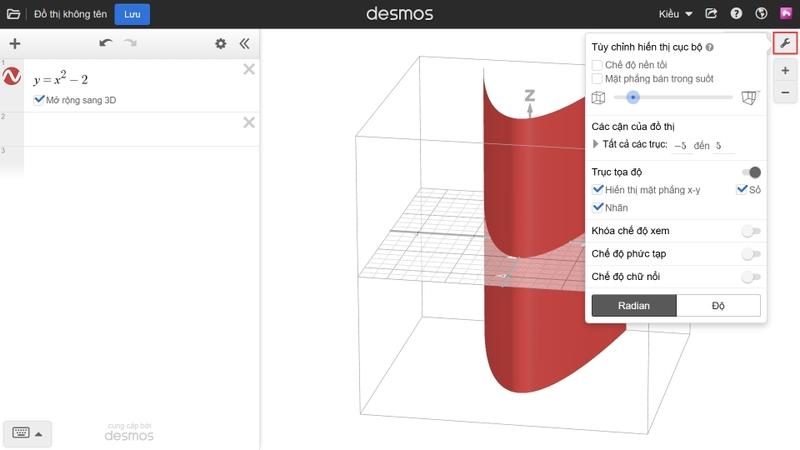Undo the last action
The height and width of the screenshot is (450, 800).
coord(106,43)
